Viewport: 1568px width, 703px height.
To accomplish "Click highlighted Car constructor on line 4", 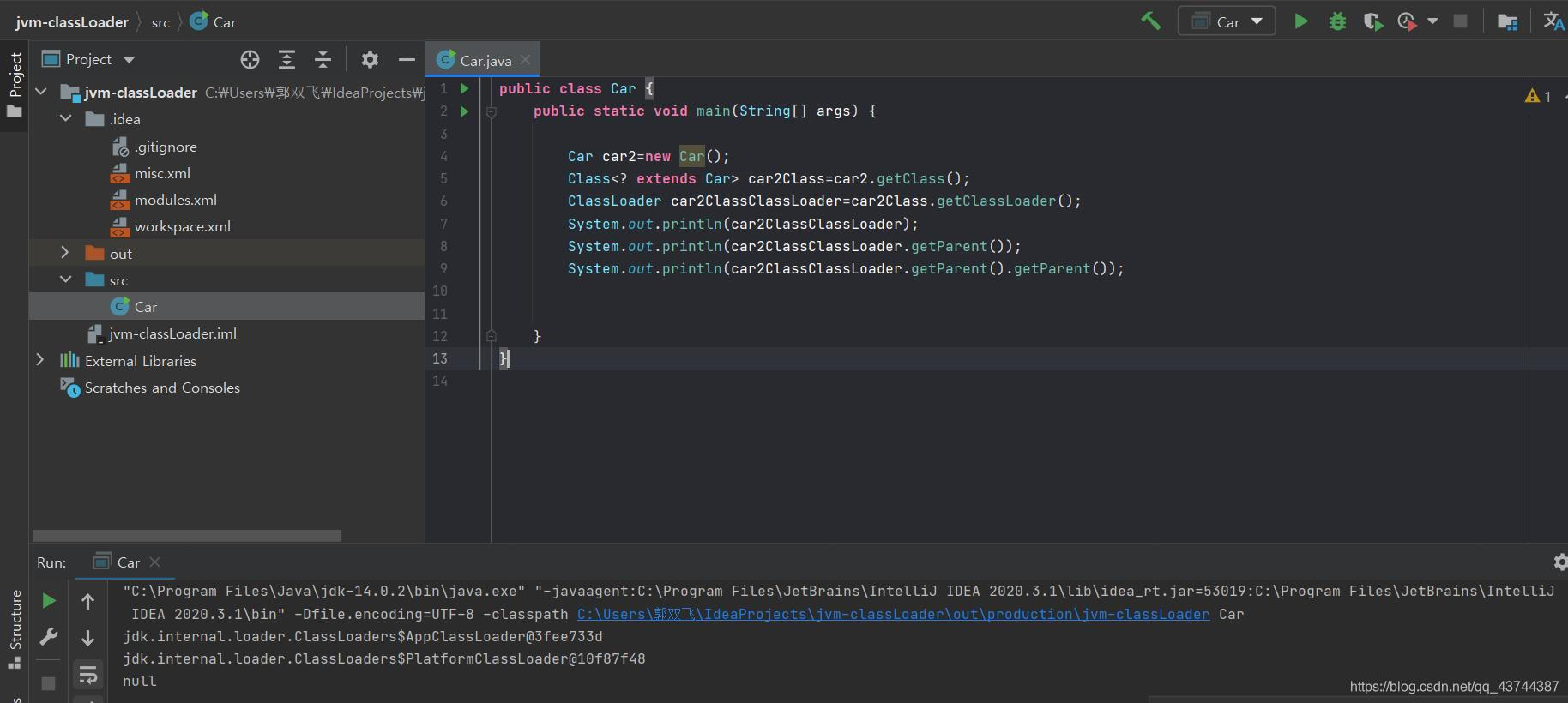I will pos(691,156).
